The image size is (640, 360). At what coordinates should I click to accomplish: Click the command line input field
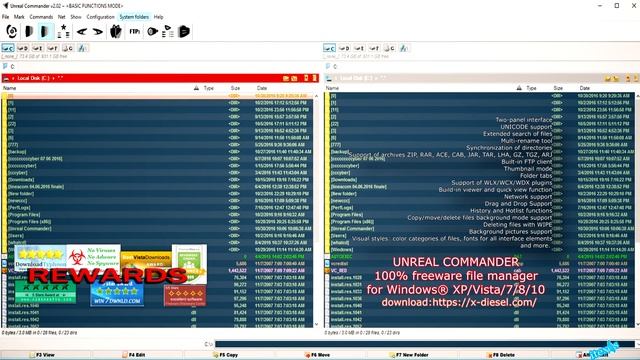point(424,344)
